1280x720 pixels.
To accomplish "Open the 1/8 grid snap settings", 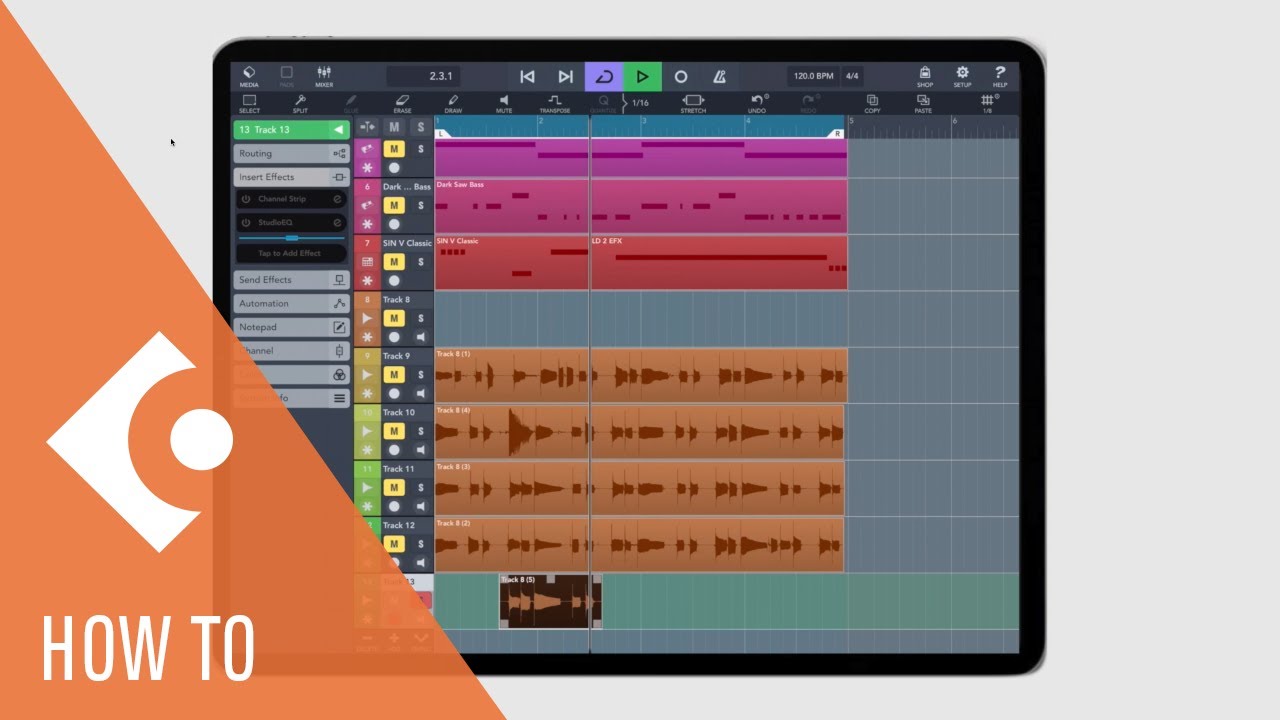I will coord(987,103).
